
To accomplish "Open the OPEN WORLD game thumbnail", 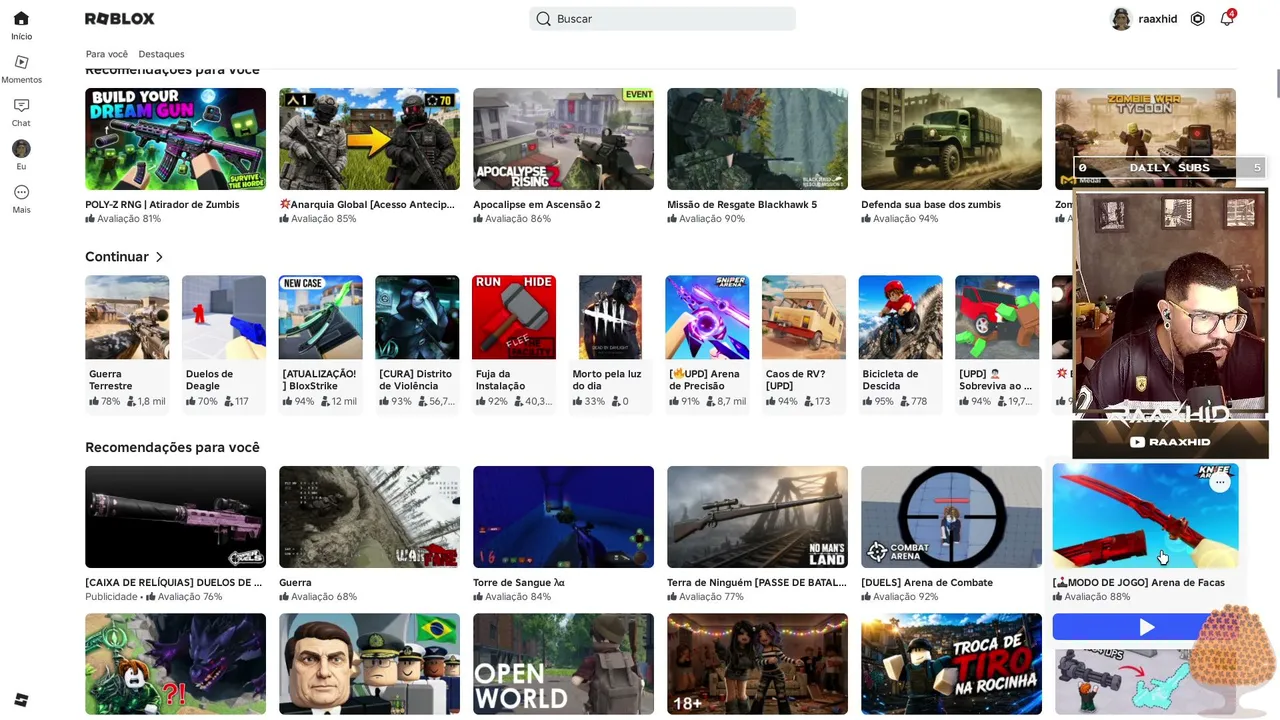I will 563,664.
